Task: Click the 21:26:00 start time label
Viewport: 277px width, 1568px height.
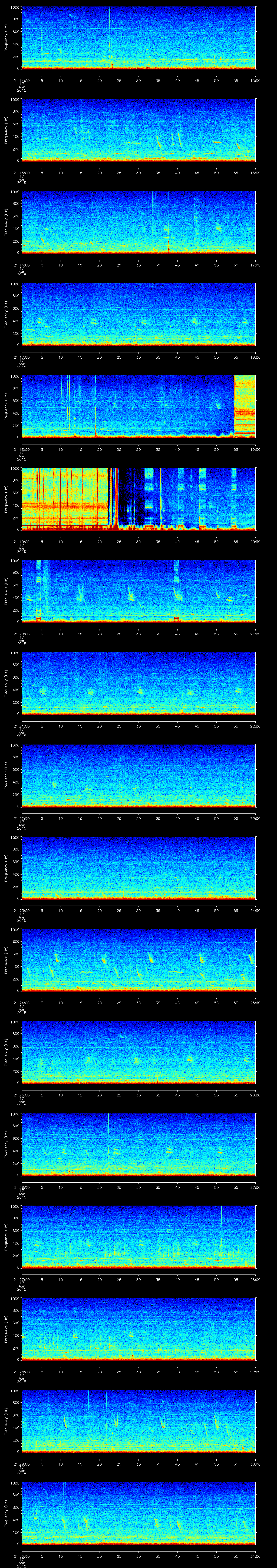Action: click(21, 1187)
